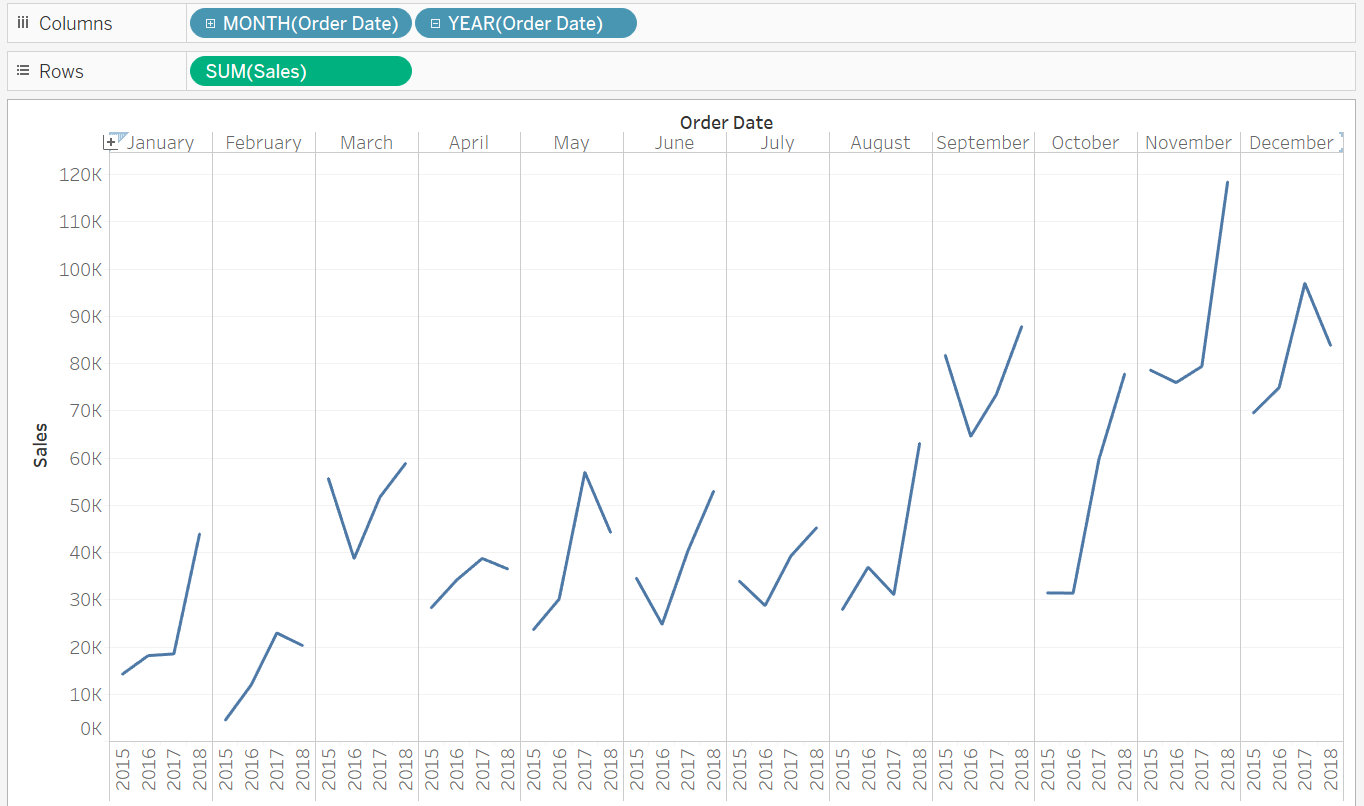
Task: Click the Order Date header title
Action: [726, 122]
